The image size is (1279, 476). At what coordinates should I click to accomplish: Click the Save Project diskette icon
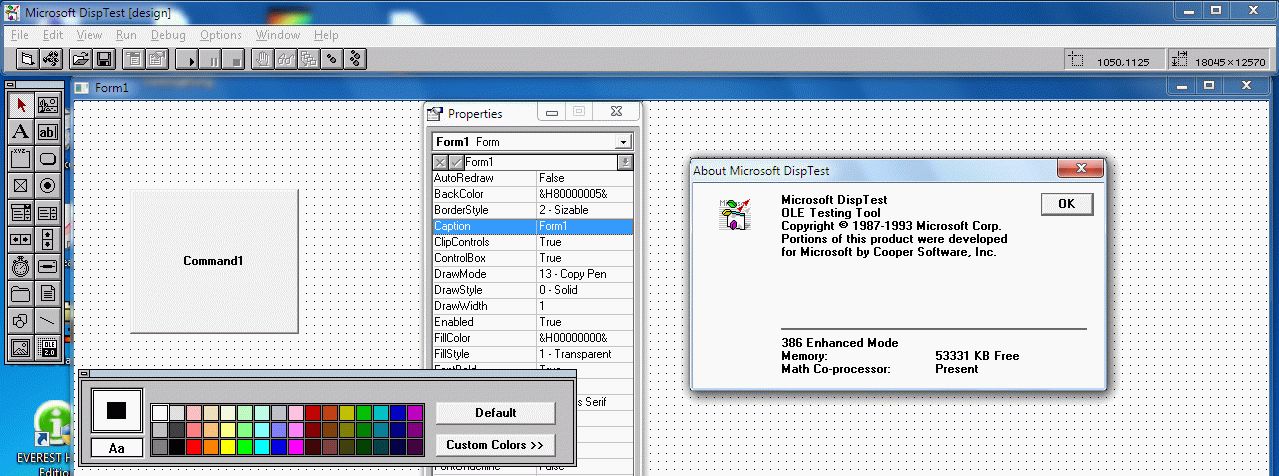tap(104, 59)
